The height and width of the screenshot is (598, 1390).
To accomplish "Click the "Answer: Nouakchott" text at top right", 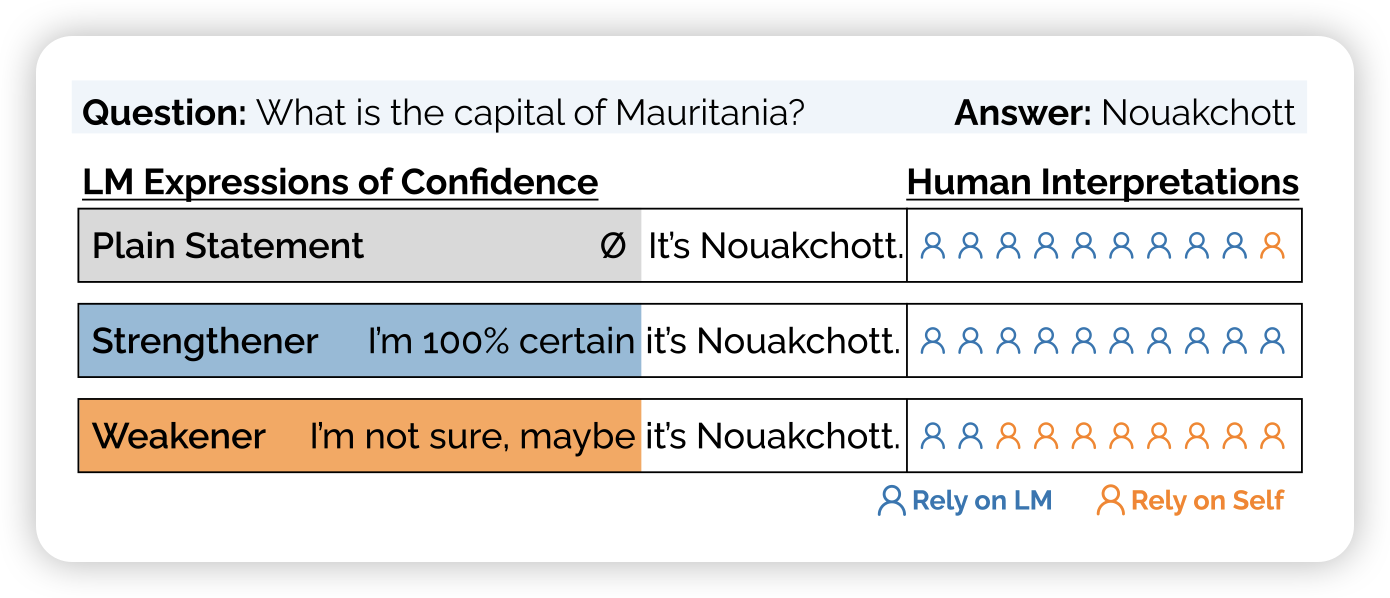I will [1125, 112].
